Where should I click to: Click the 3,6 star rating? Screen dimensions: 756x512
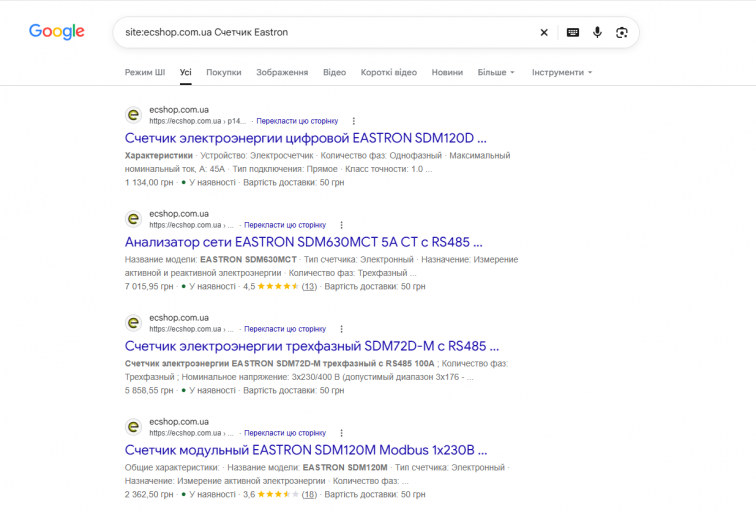point(271,495)
